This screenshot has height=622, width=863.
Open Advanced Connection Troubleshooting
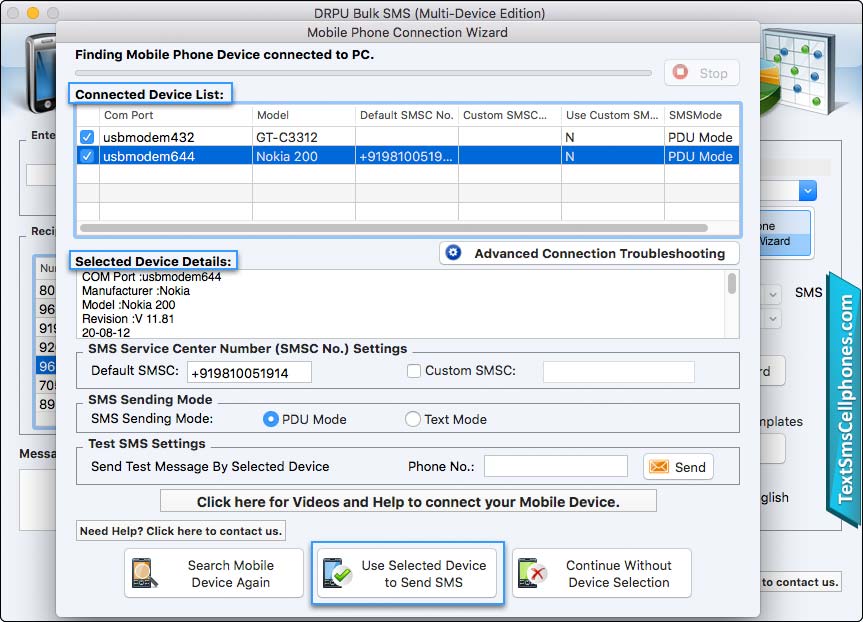pos(589,253)
